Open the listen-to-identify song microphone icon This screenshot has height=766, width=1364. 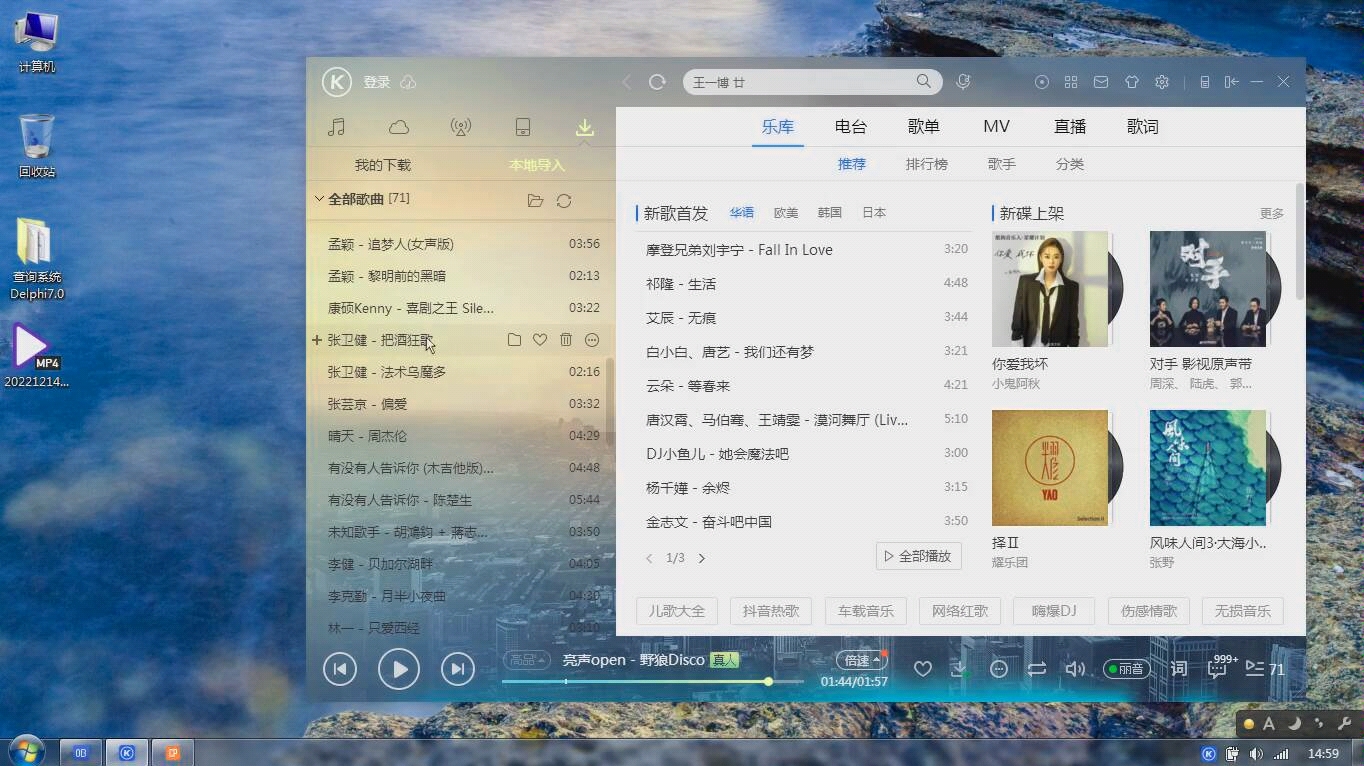963,82
